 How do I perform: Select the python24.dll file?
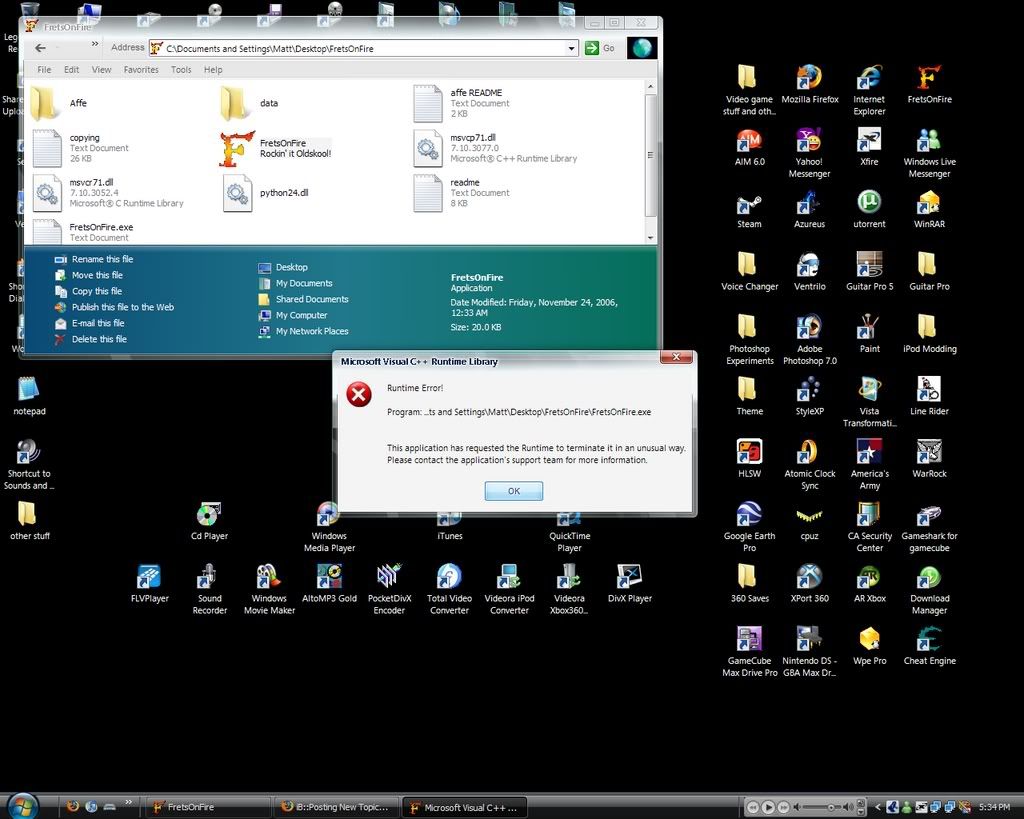tap(266, 193)
